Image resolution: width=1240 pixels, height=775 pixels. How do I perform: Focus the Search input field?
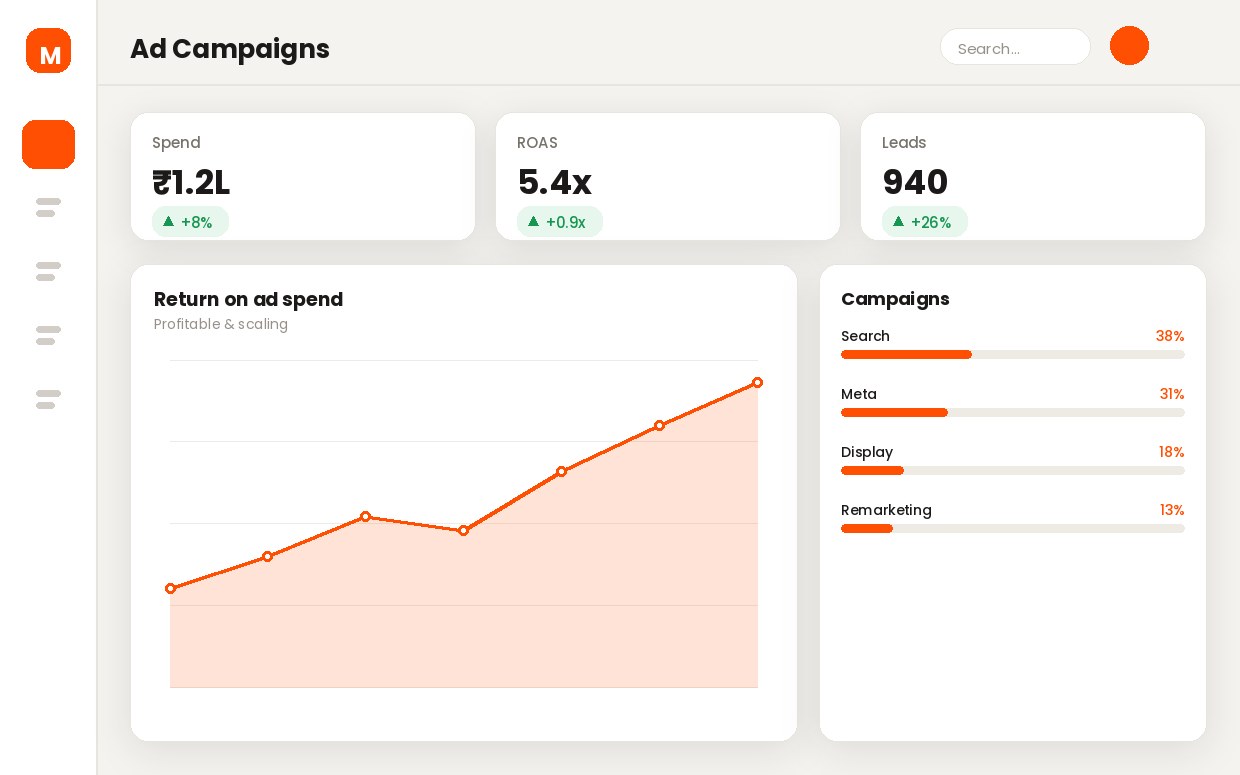pos(1015,47)
